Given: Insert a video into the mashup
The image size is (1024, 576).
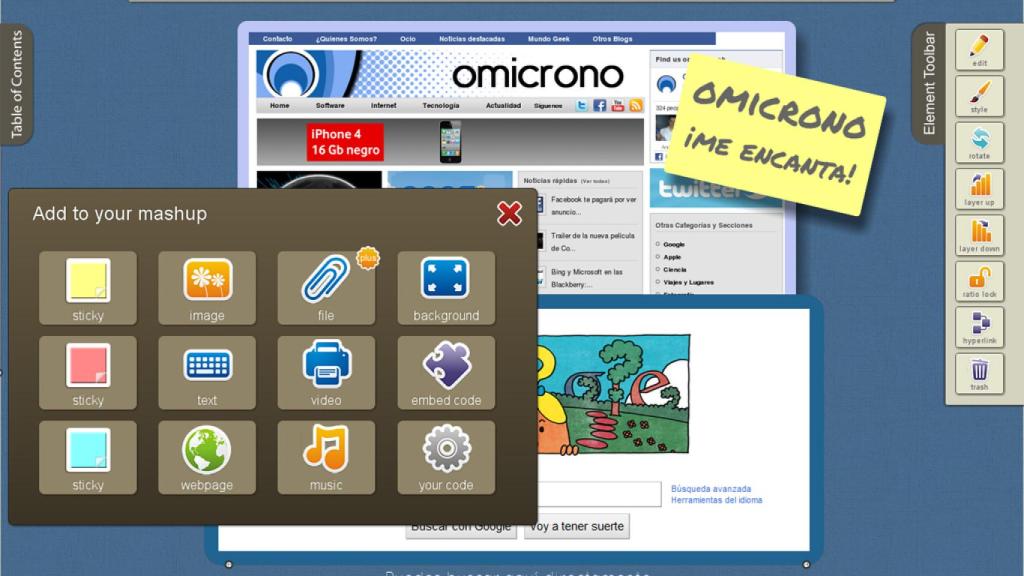Looking at the screenshot, I should pos(326,373).
